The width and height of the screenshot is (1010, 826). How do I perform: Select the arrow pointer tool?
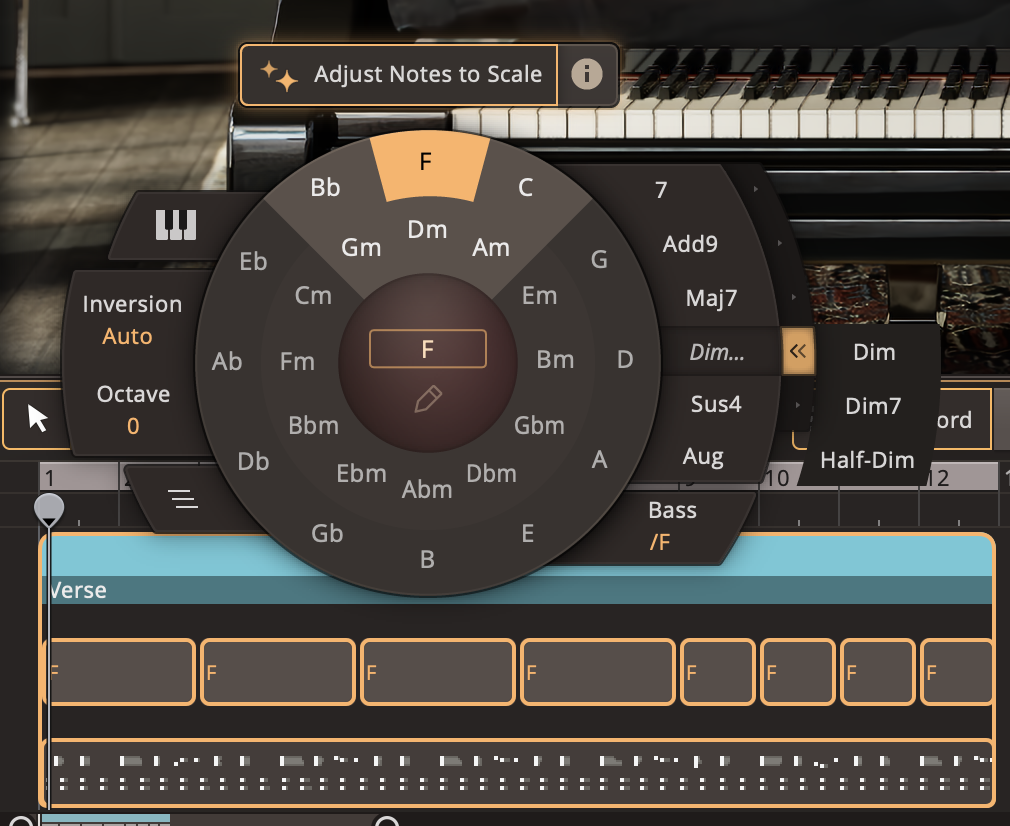(x=37, y=418)
